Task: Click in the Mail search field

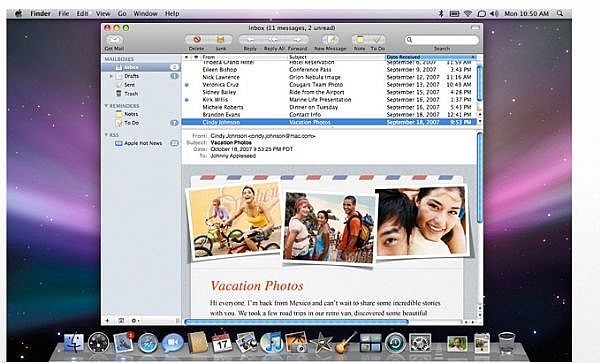Action: tap(442, 40)
